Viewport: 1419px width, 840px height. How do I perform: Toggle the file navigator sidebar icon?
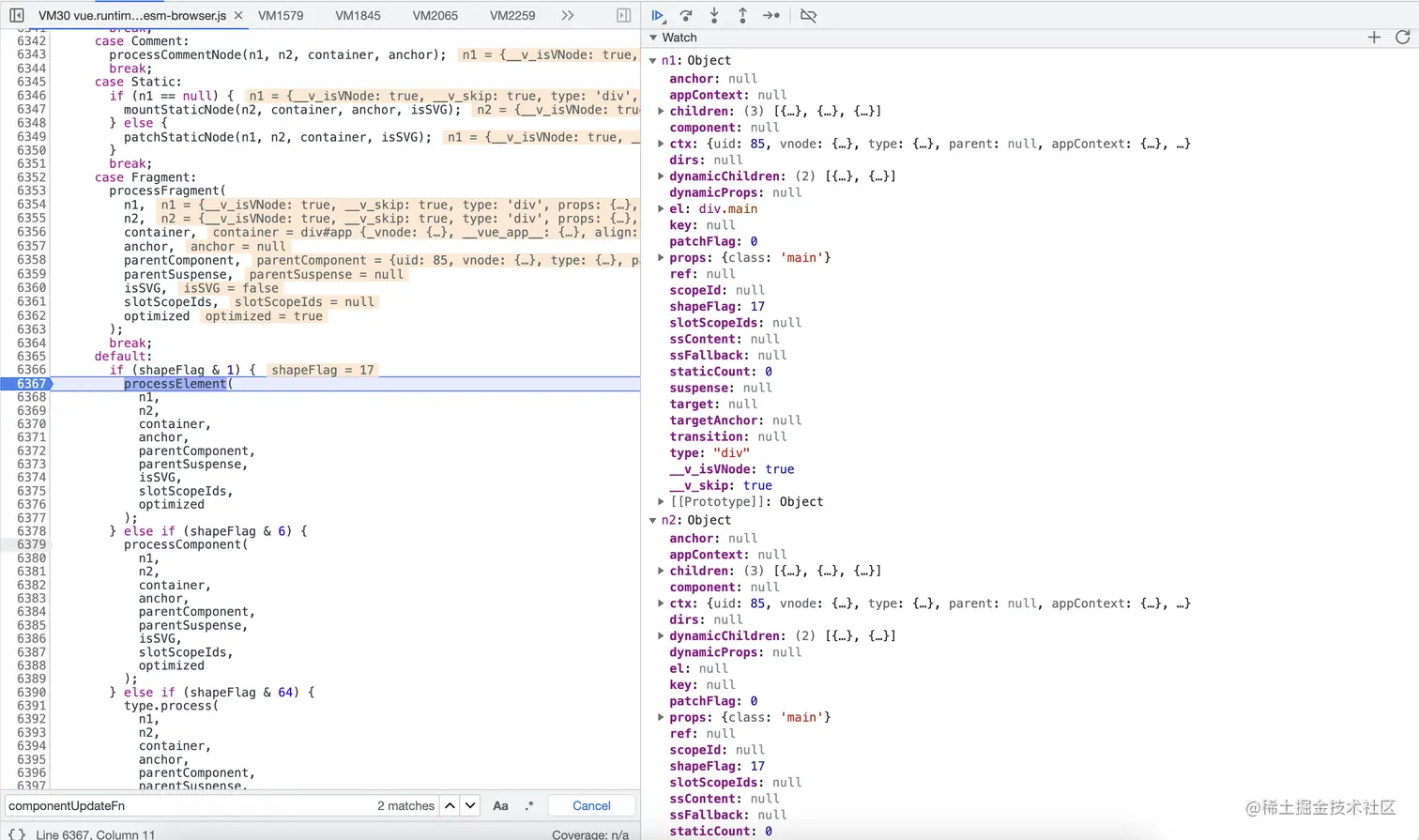[x=16, y=15]
